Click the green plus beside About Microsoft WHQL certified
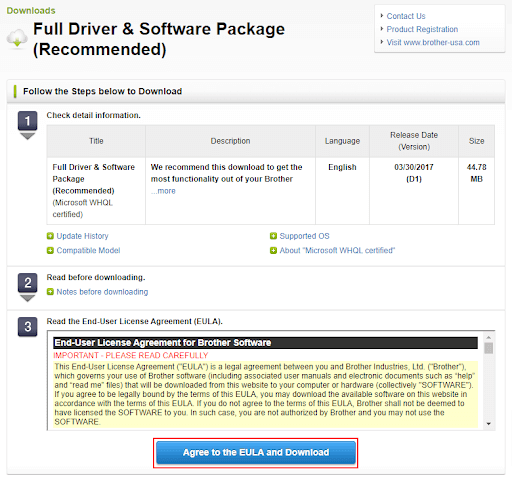This screenshot has height=479, width=512. pos(273,250)
